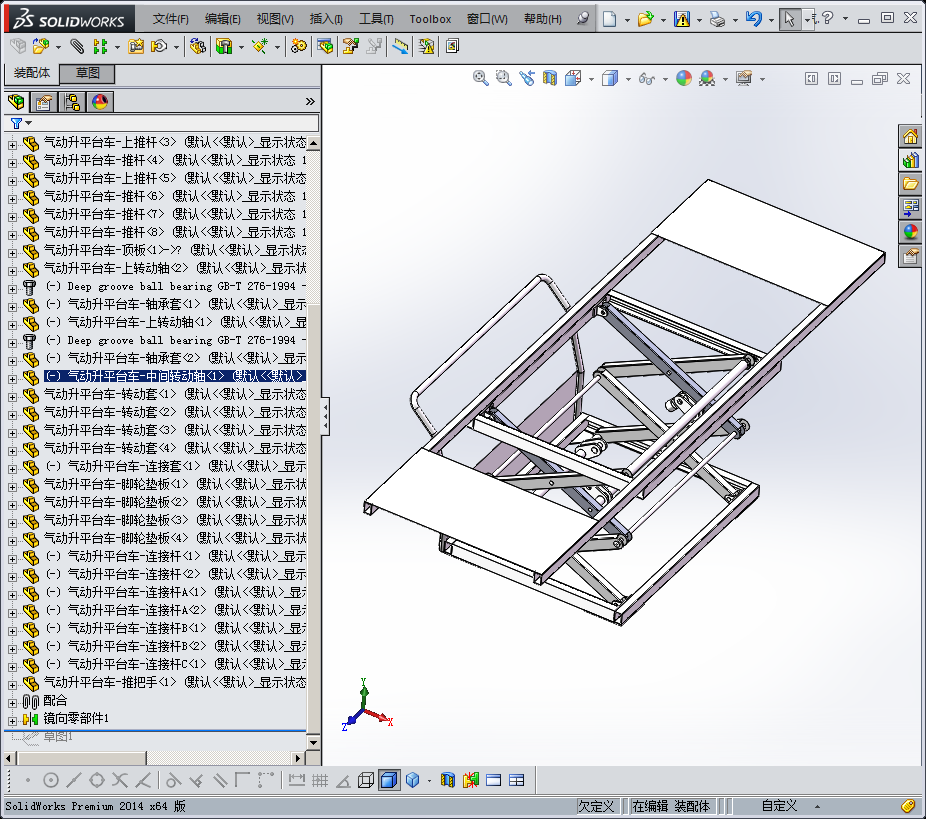Screen dimensions: 926x819
Task: Open the File Explorer folder pane icon
Action: coord(910,184)
